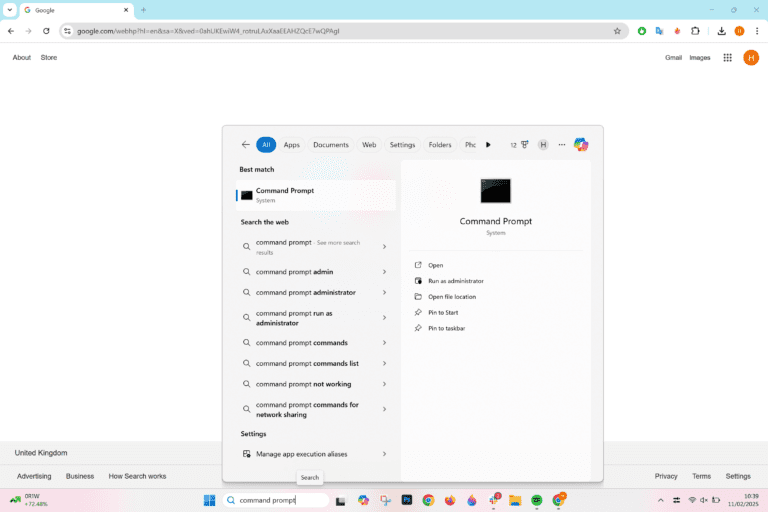Click the stock widget on the taskbar

[x=29, y=500]
